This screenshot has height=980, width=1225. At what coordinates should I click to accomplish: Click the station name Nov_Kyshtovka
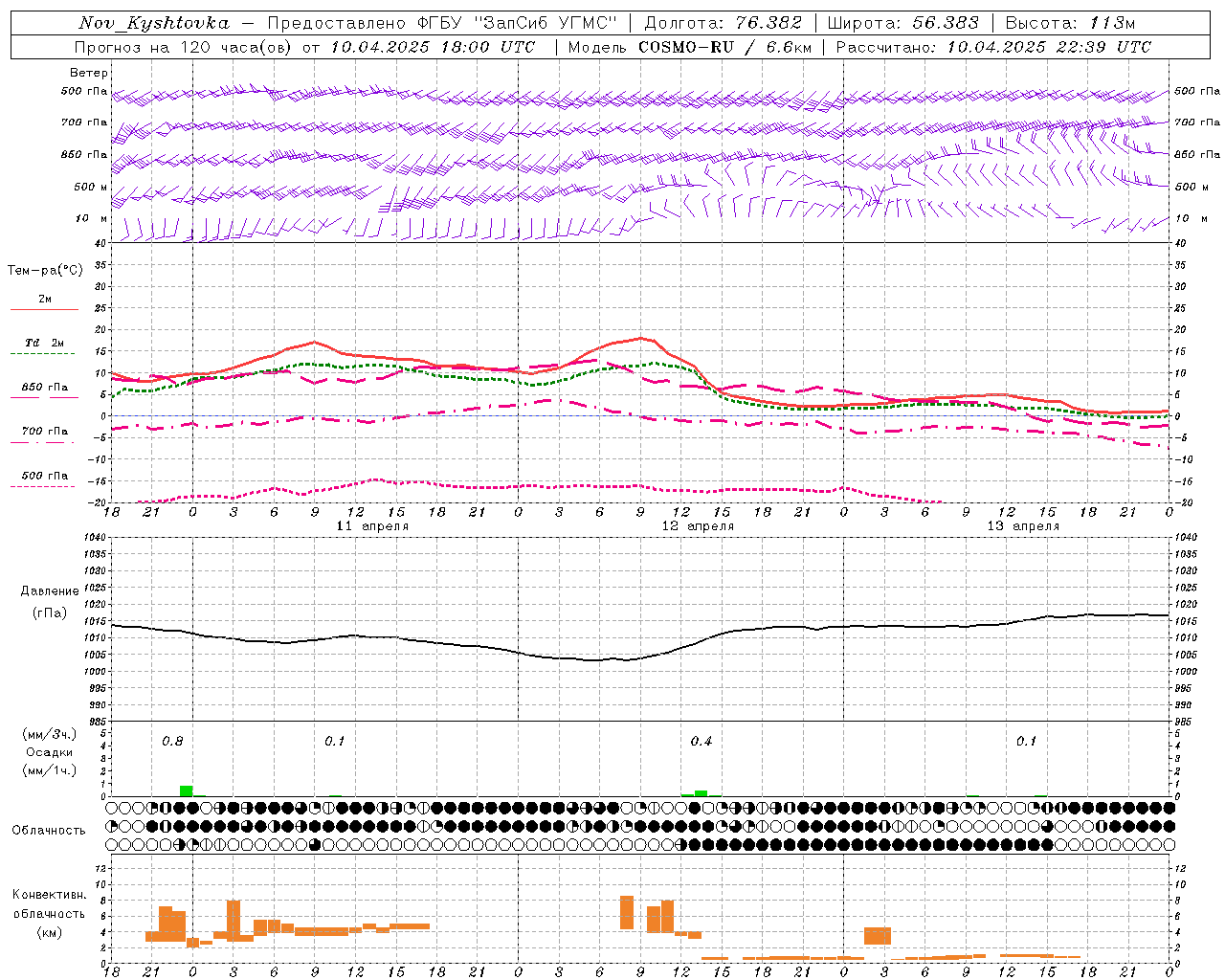[154, 23]
